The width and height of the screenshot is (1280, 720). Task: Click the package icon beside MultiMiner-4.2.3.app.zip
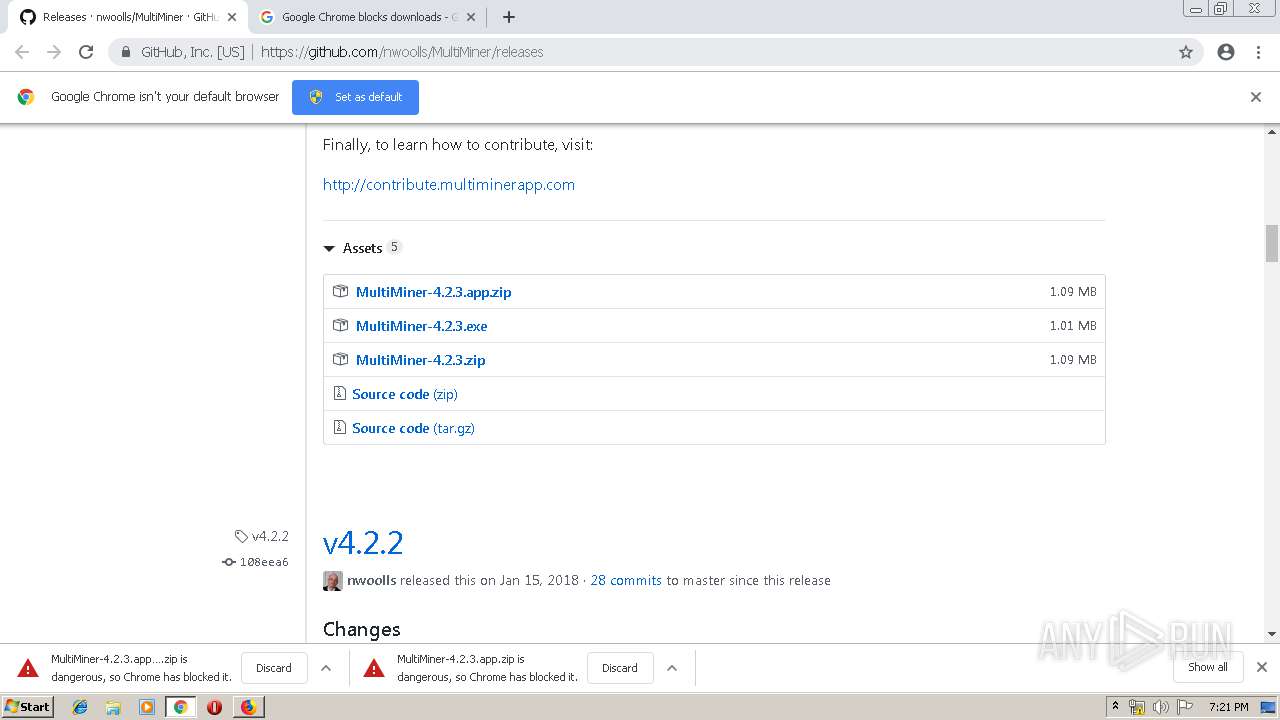click(x=340, y=292)
